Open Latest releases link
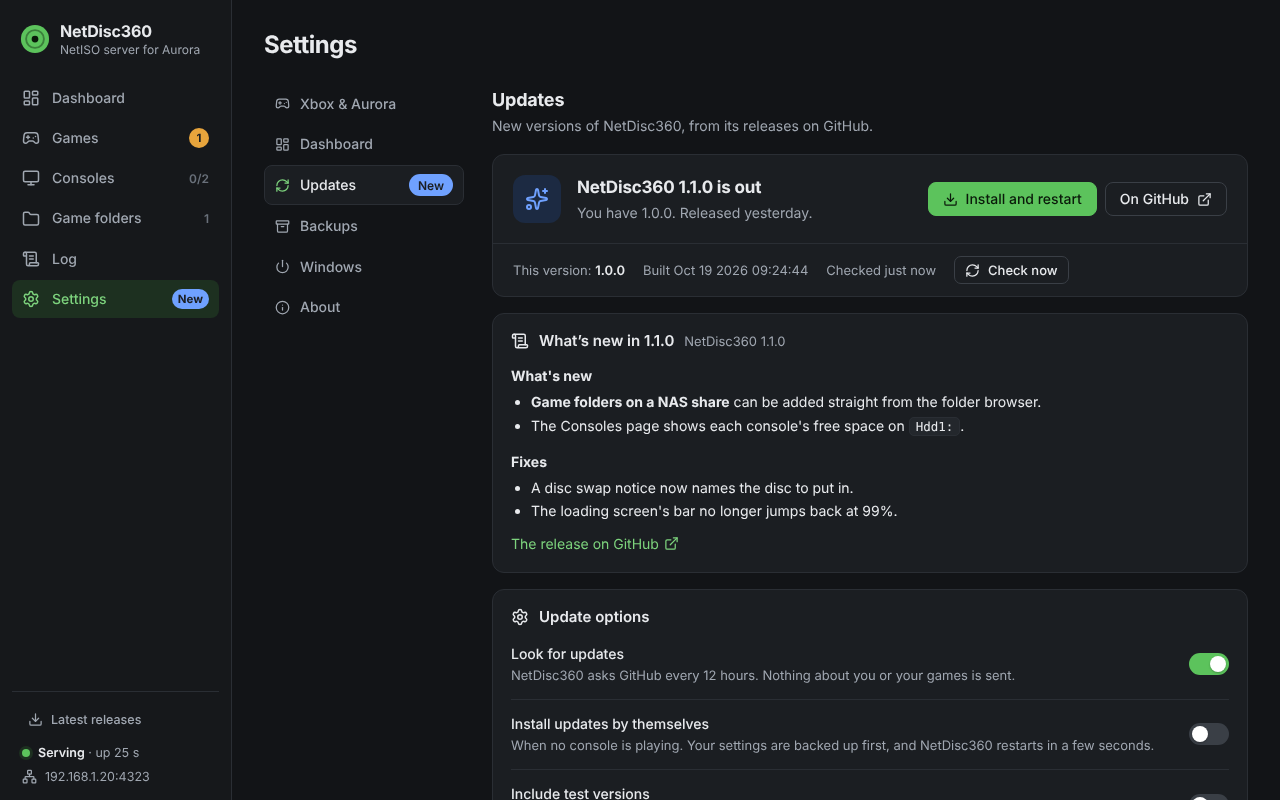The width and height of the screenshot is (1280, 800). [x=85, y=719]
